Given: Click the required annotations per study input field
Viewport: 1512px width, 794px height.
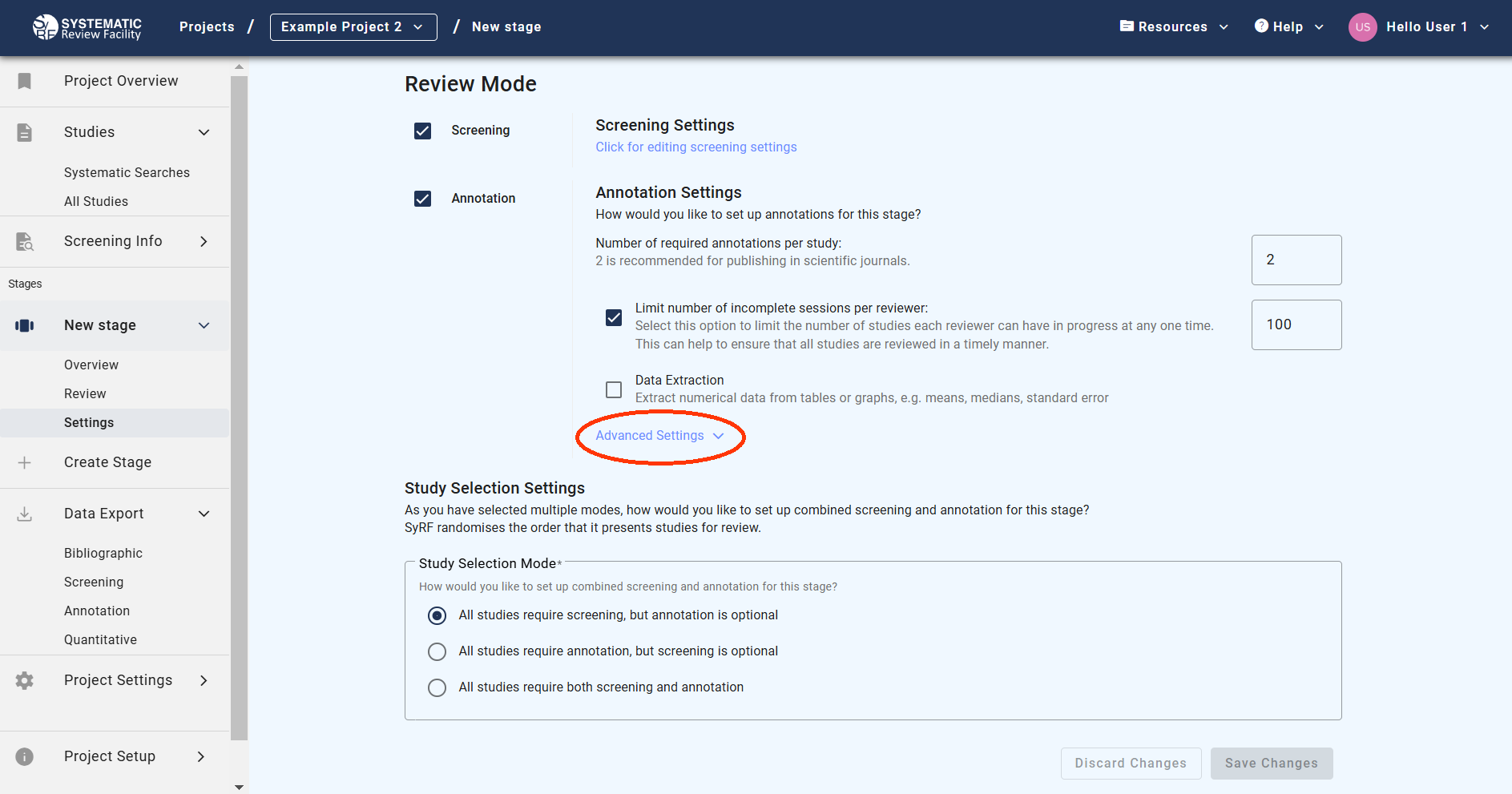Looking at the screenshot, I should pos(1296,260).
